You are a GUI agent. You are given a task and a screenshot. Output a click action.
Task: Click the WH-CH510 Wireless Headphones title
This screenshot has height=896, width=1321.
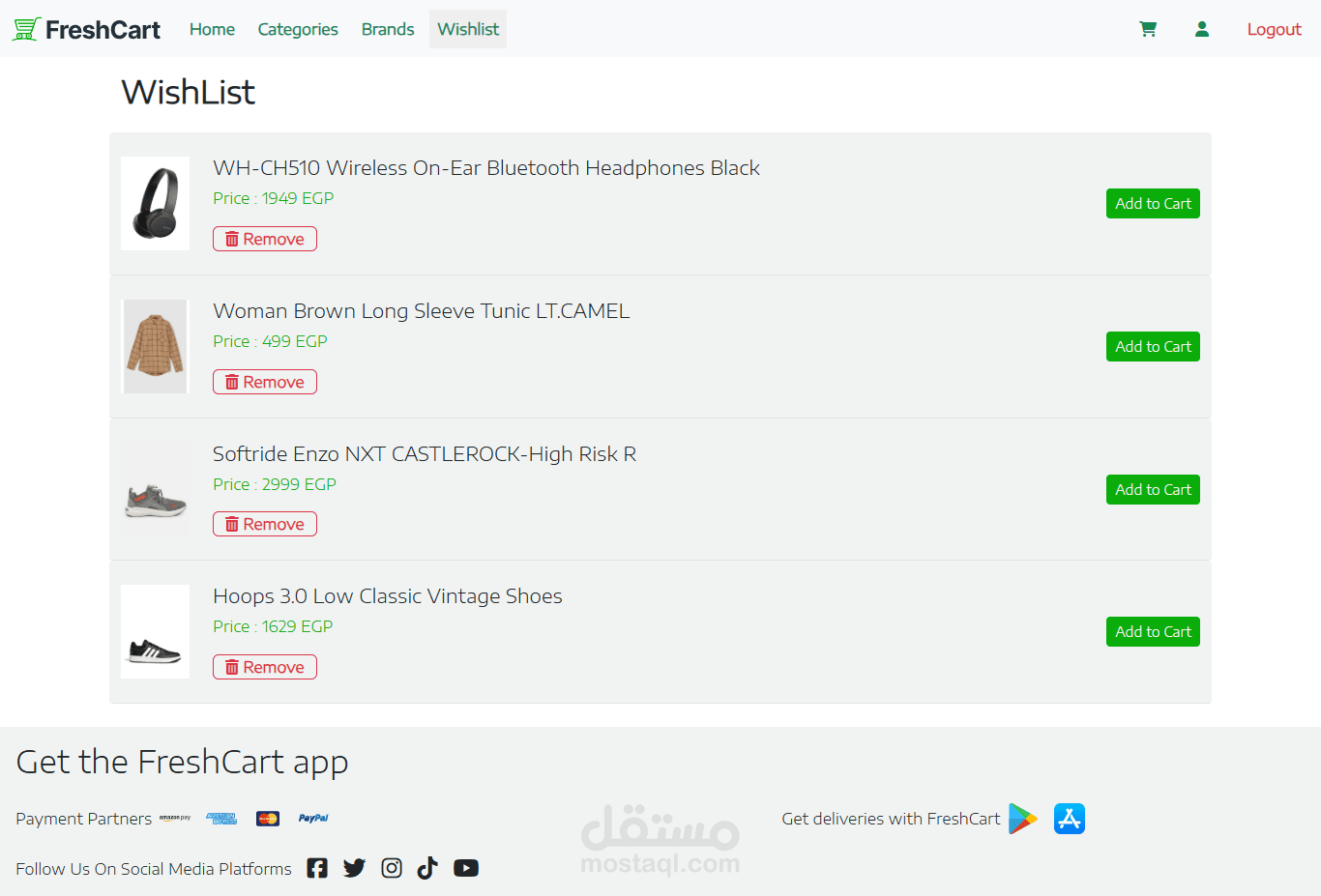point(486,168)
